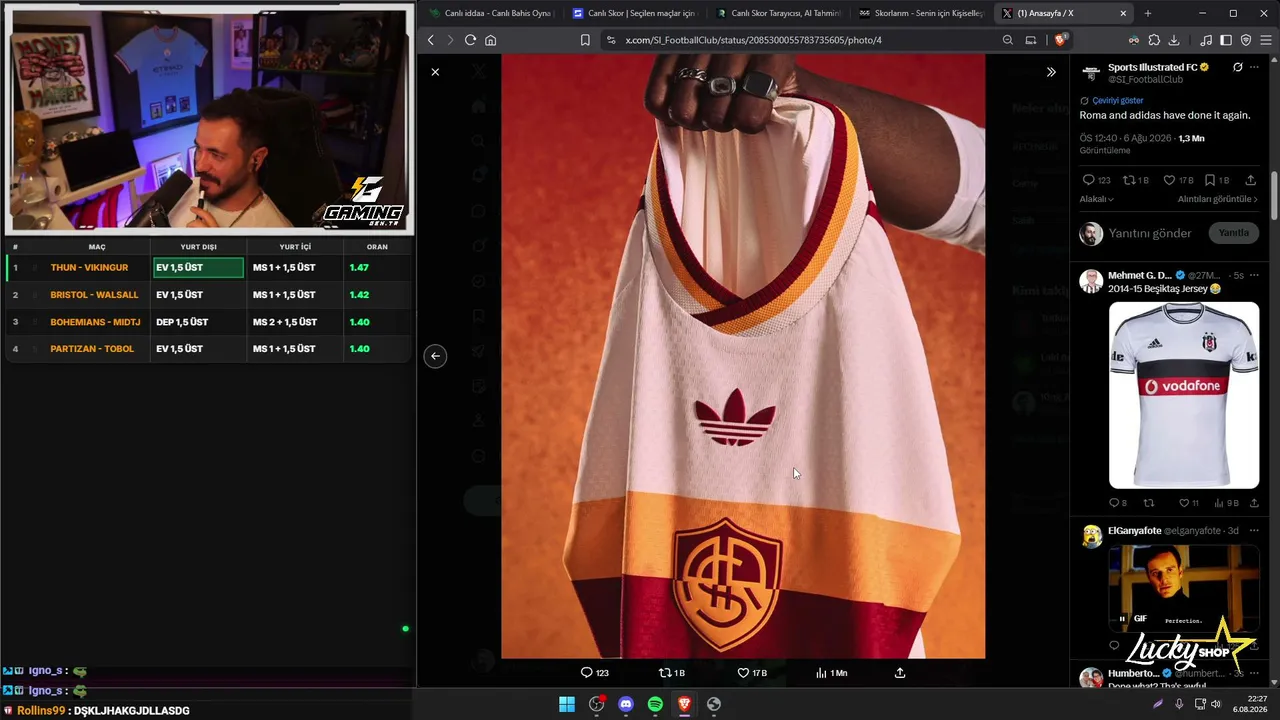Open the browser extensions puzzle icon
Image resolution: width=1280 pixels, height=720 pixels.
tap(1154, 40)
